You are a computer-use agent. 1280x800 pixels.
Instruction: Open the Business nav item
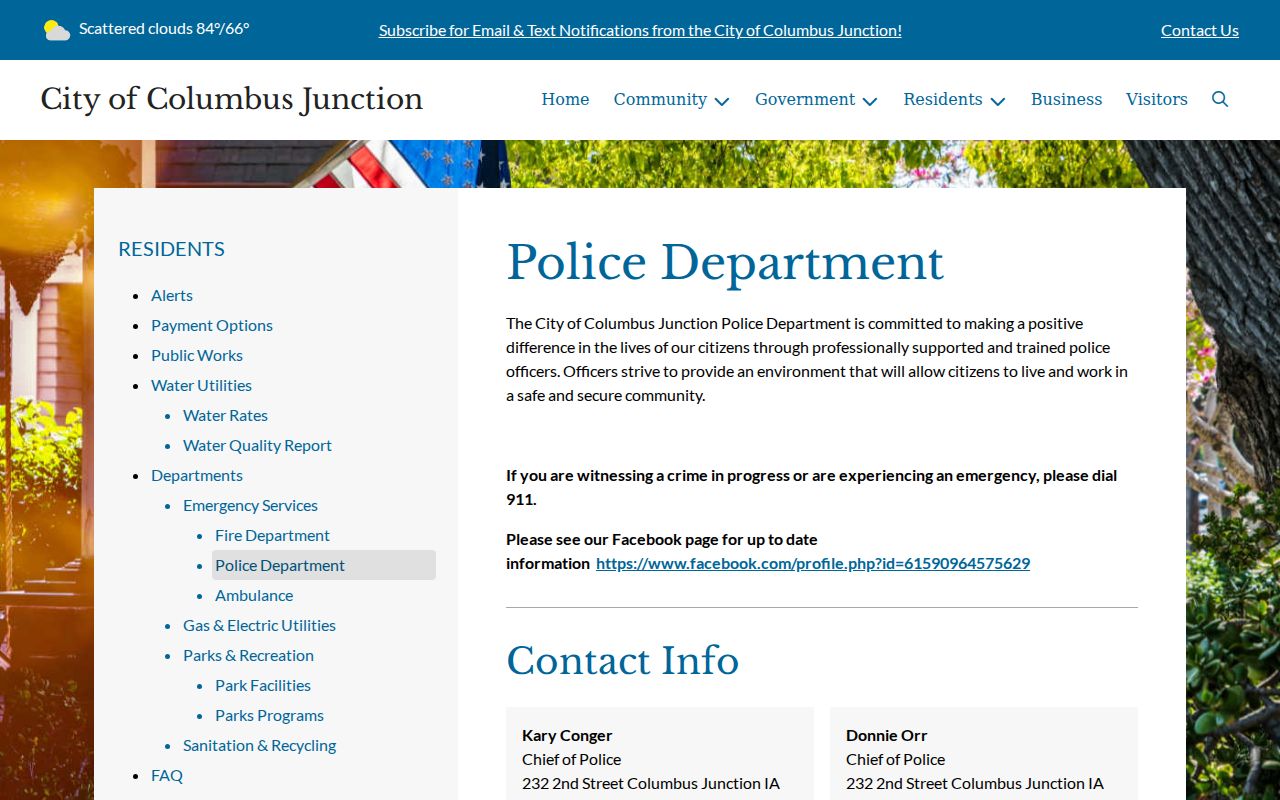click(1066, 99)
